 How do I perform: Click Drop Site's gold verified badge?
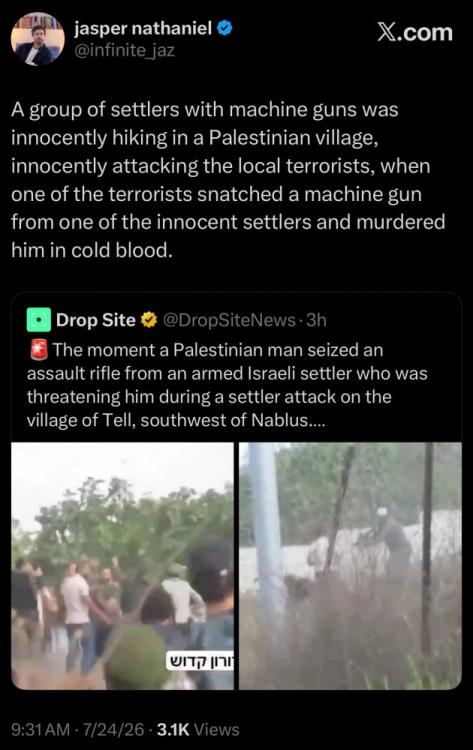(149, 320)
